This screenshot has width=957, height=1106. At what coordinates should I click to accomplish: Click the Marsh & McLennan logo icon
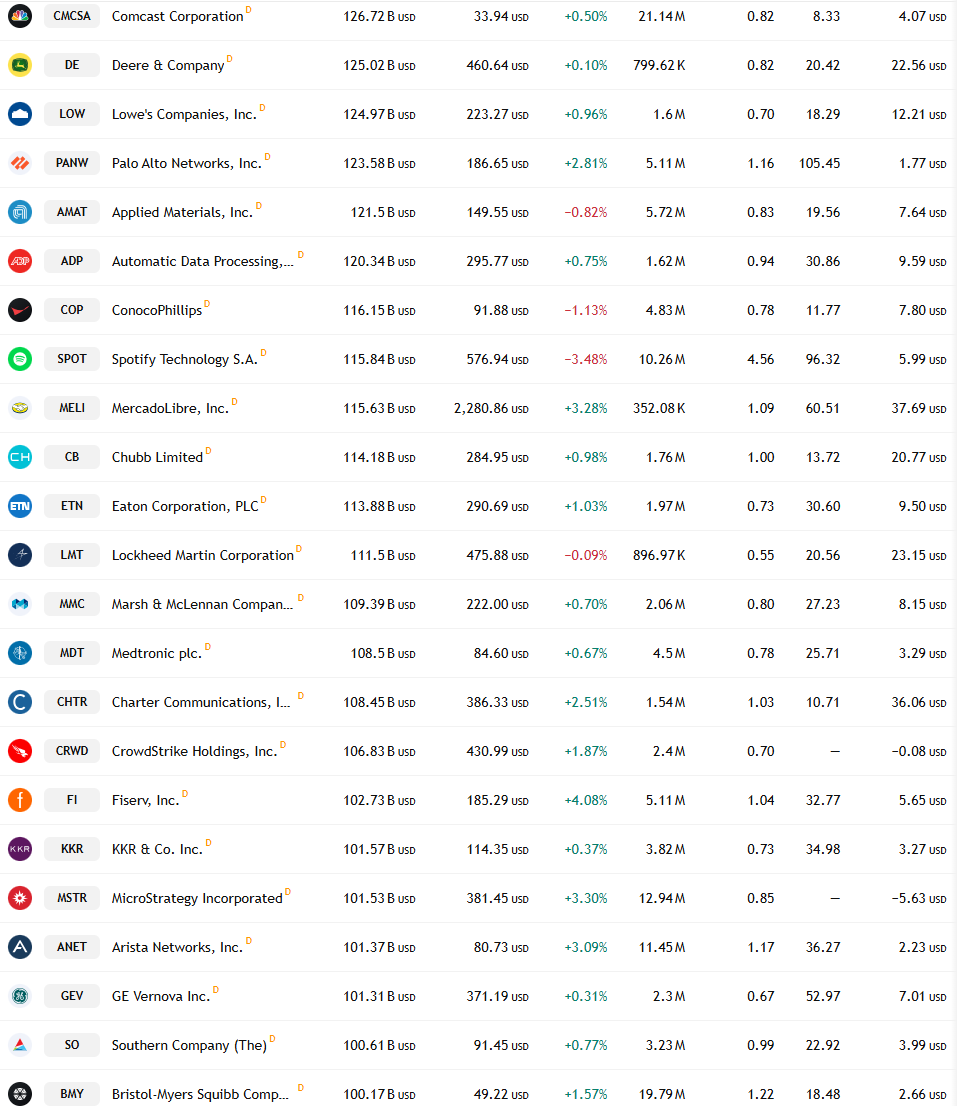point(20,604)
